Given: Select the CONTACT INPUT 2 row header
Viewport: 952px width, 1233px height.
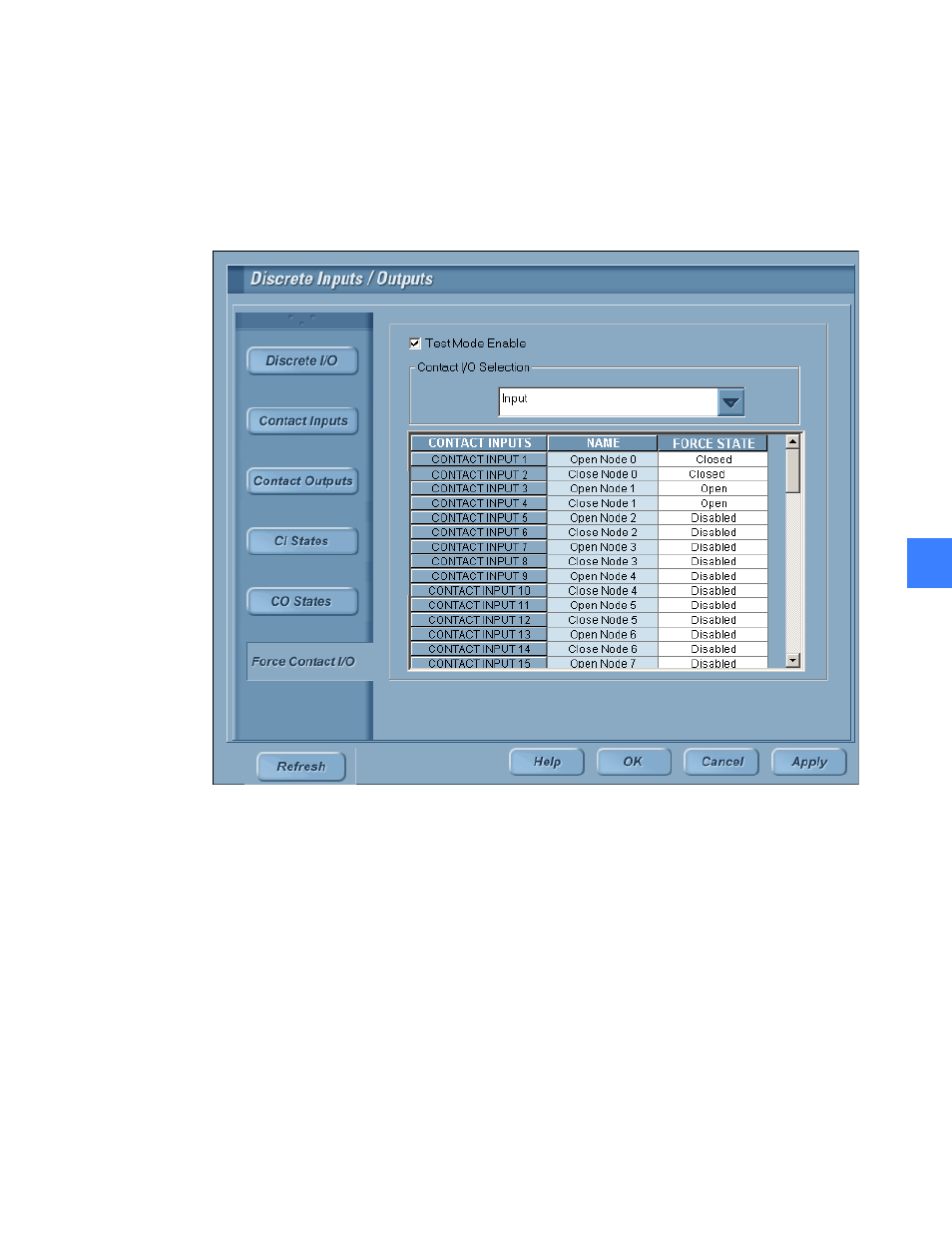Looking at the screenshot, I should pos(479,475).
